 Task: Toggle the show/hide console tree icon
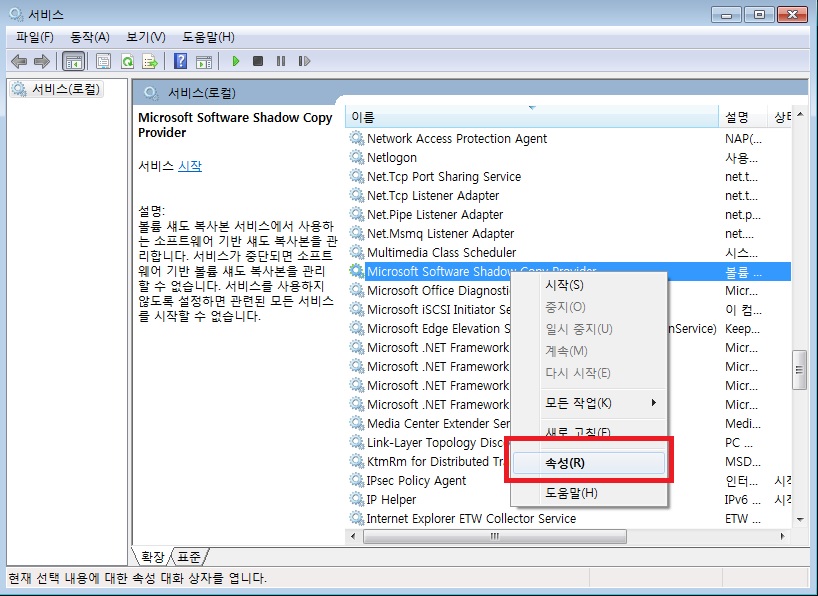(74, 62)
